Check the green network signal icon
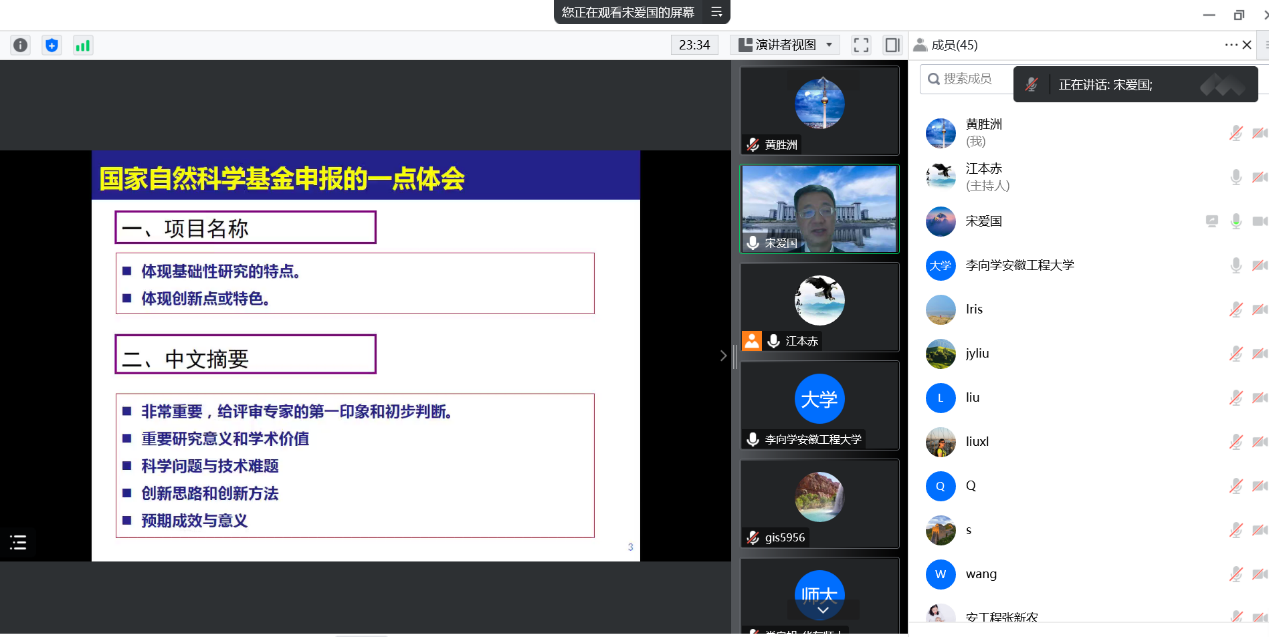 82,45
